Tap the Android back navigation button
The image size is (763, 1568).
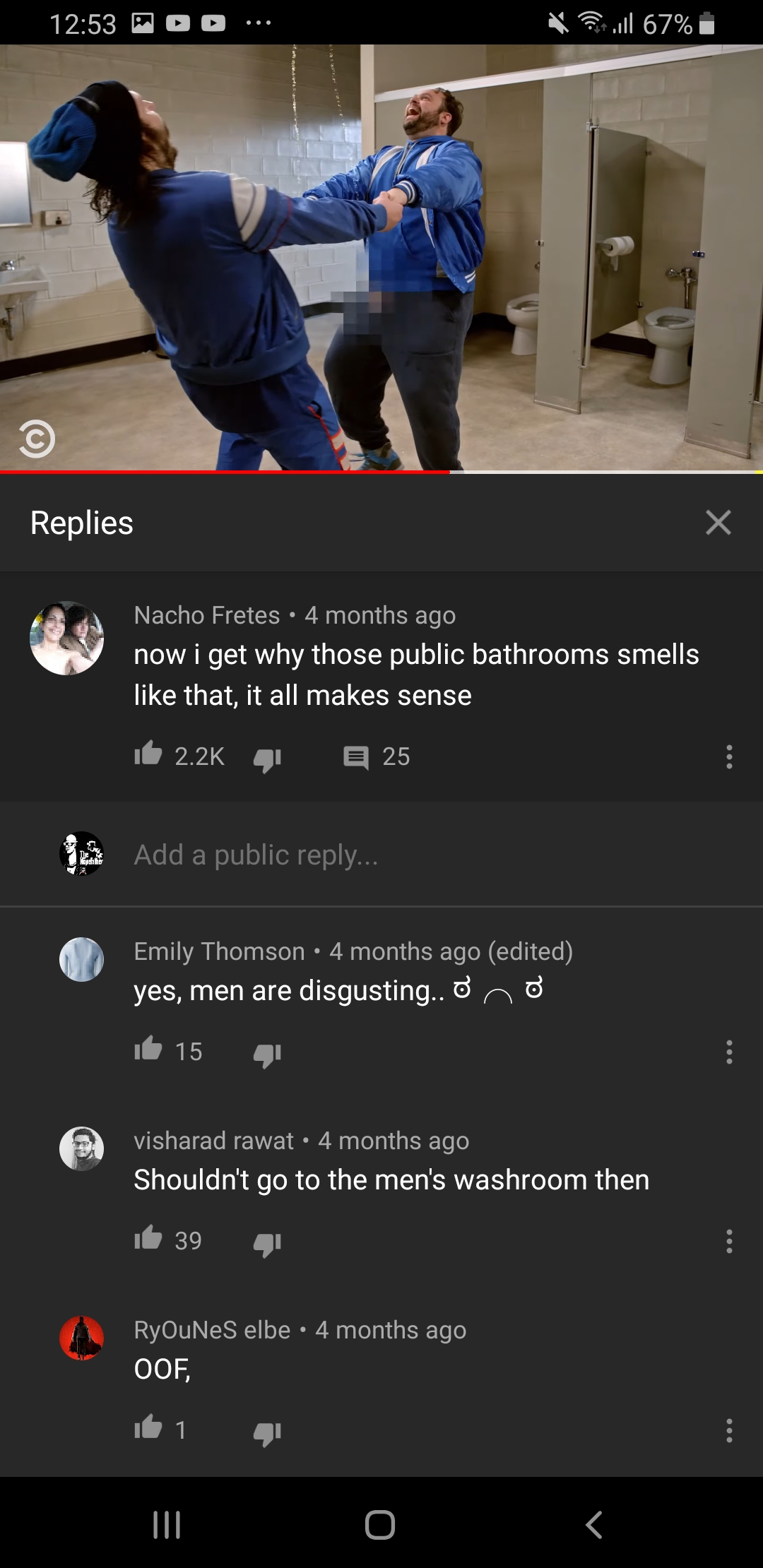click(x=594, y=1524)
